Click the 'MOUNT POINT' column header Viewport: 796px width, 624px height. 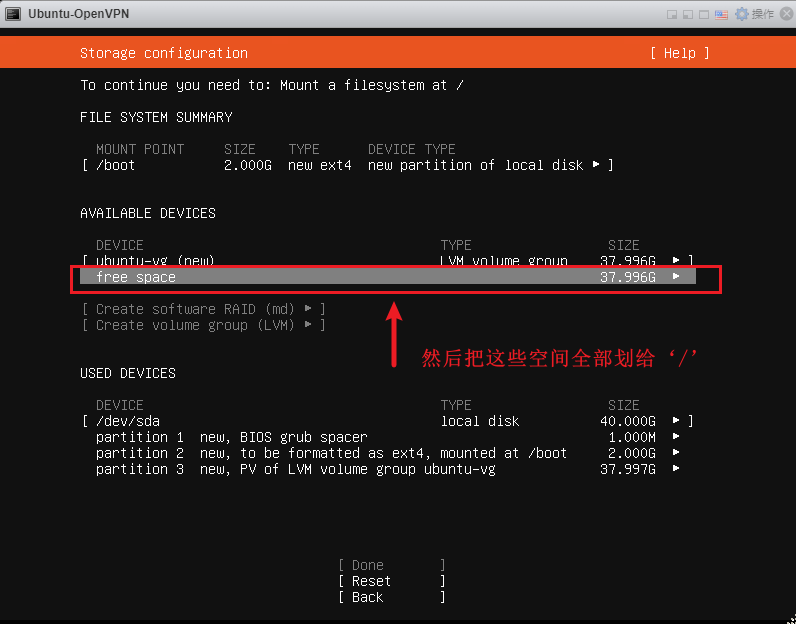pos(140,149)
